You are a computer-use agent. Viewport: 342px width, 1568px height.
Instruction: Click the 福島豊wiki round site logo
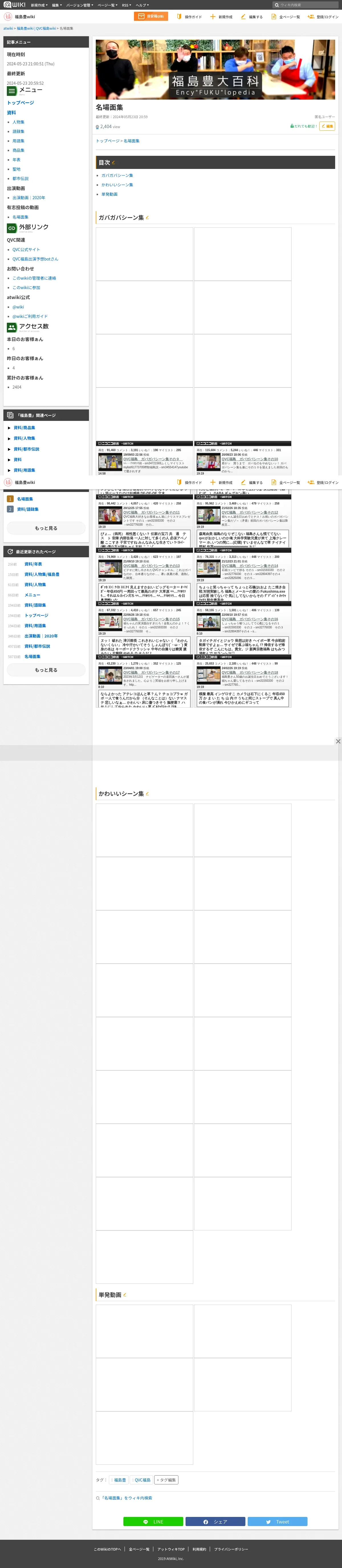click(x=8, y=17)
